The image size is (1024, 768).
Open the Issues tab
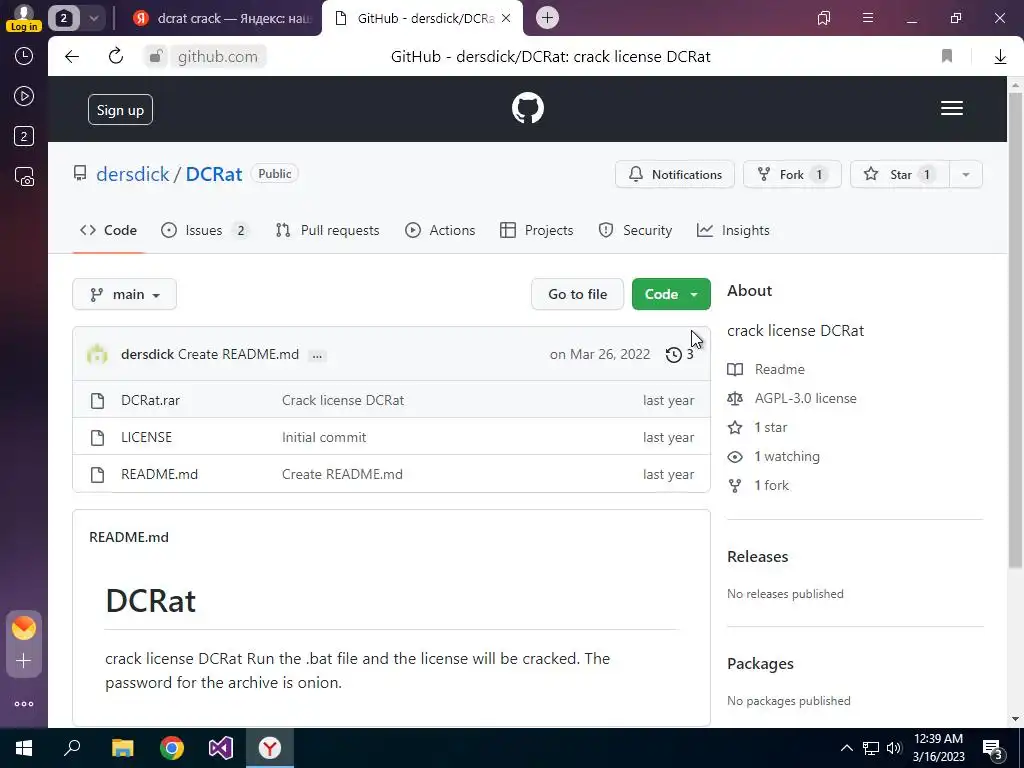pyautogui.click(x=204, y=231)
